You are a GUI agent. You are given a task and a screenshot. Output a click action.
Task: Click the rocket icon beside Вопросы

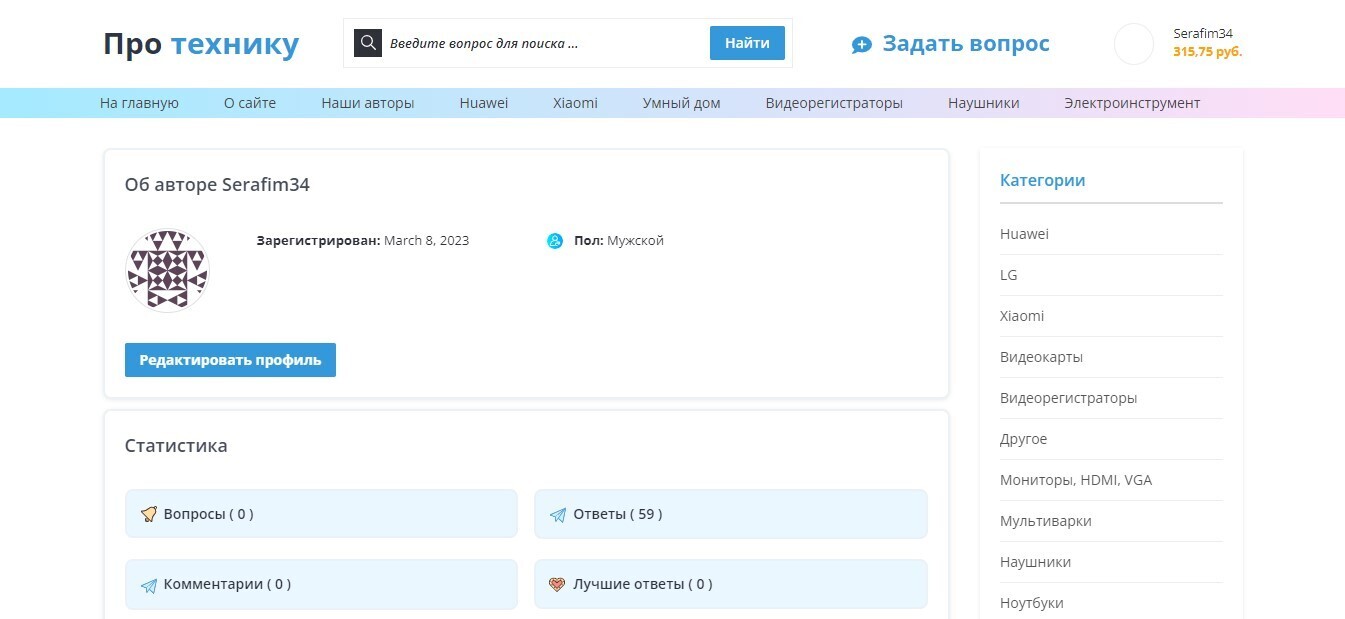coord(149,514)
